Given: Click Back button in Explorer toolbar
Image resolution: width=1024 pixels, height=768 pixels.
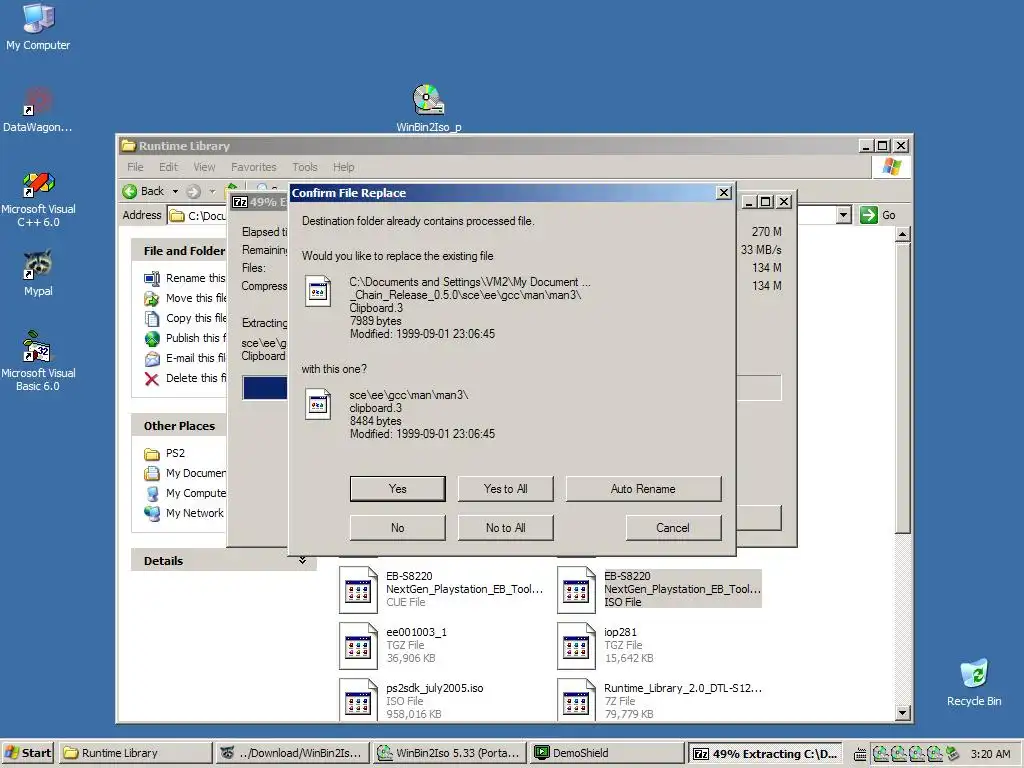Looking at the screenshot, I should point(144,191).
